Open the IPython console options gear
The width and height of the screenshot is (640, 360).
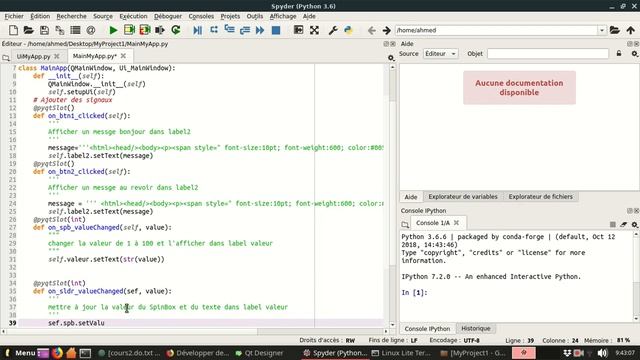[x=635, y=224]
